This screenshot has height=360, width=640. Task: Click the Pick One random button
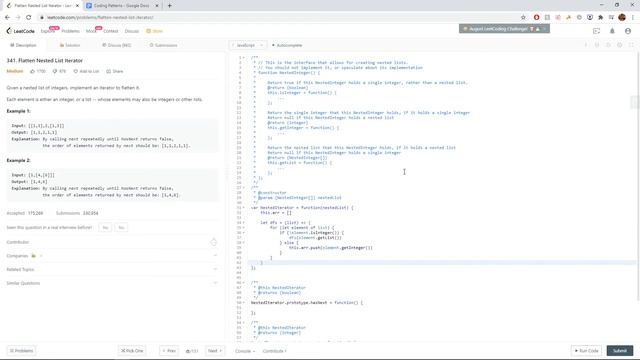point(132,351)
